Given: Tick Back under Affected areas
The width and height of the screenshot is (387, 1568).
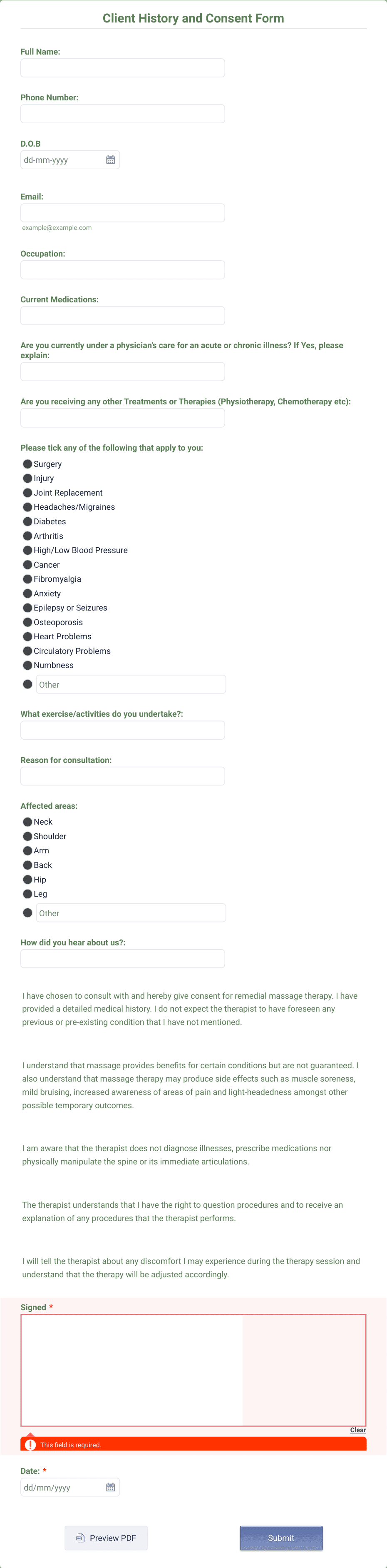Looking at the screenshot, I should tap(27, 864).
